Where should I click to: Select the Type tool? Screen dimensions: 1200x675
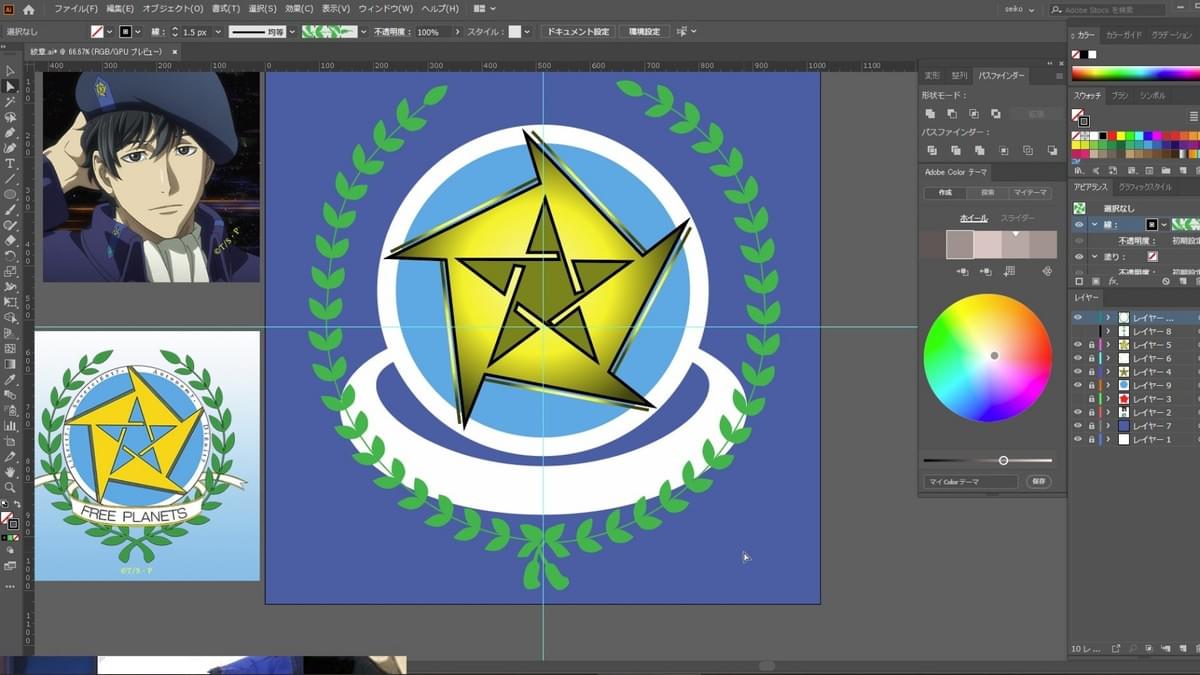(10, 163)
